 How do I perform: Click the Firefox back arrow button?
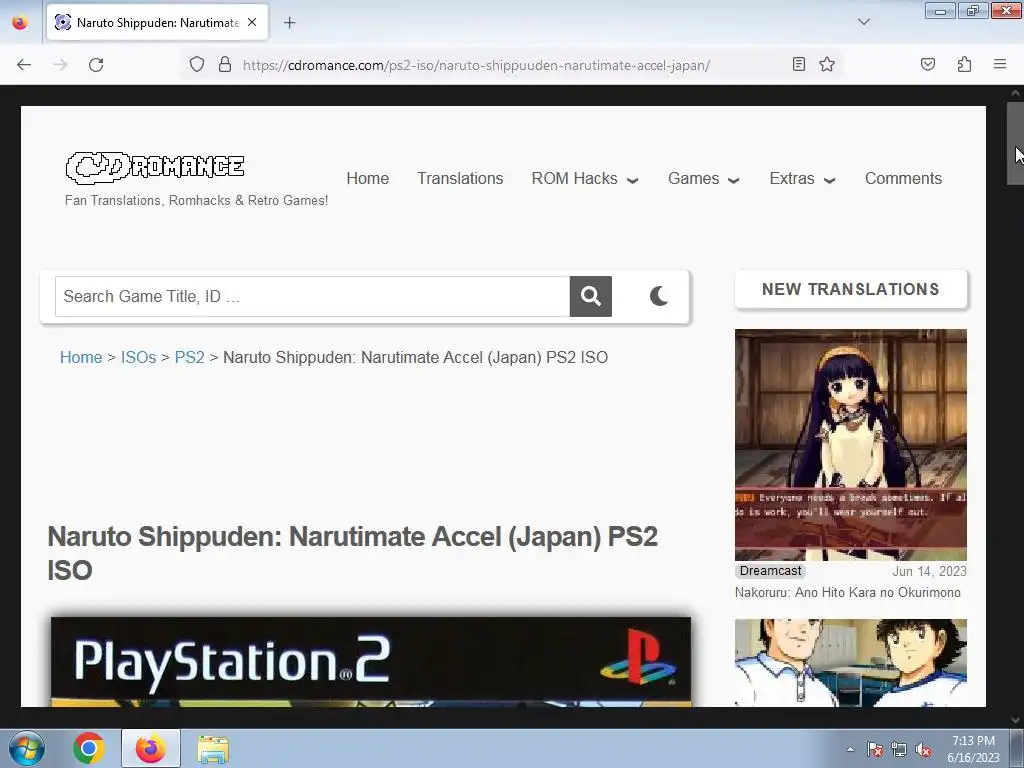point(24,65)
